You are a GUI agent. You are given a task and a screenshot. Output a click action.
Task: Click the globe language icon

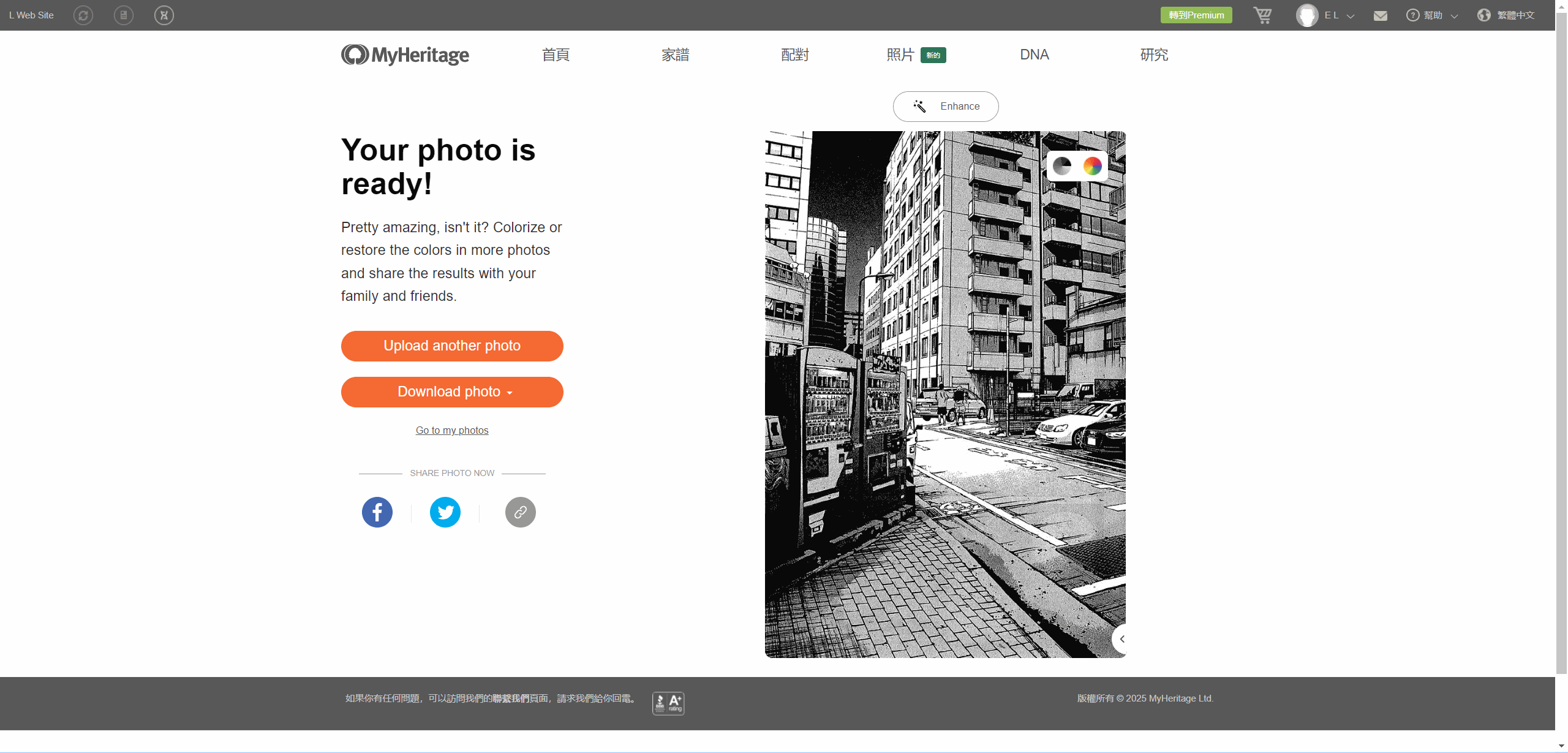point(1483,15)
